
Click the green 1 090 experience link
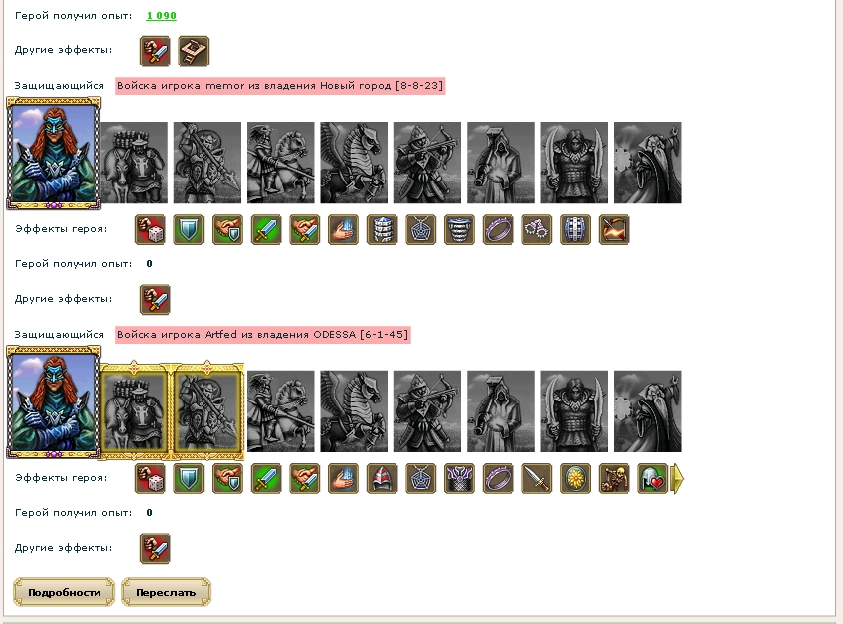click(161, 16)
